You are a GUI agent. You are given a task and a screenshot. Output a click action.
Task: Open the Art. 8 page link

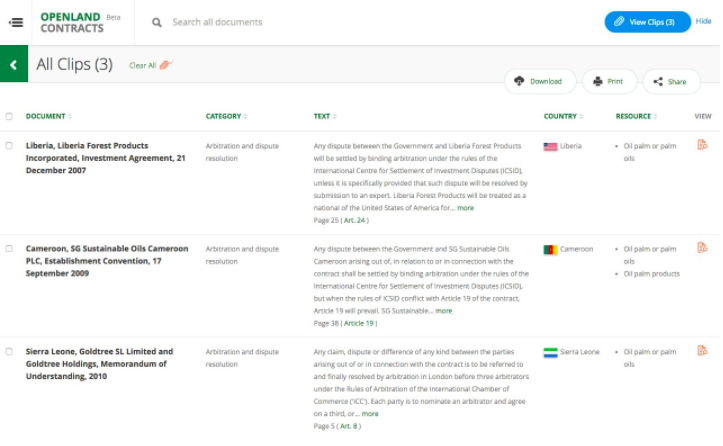349,426
